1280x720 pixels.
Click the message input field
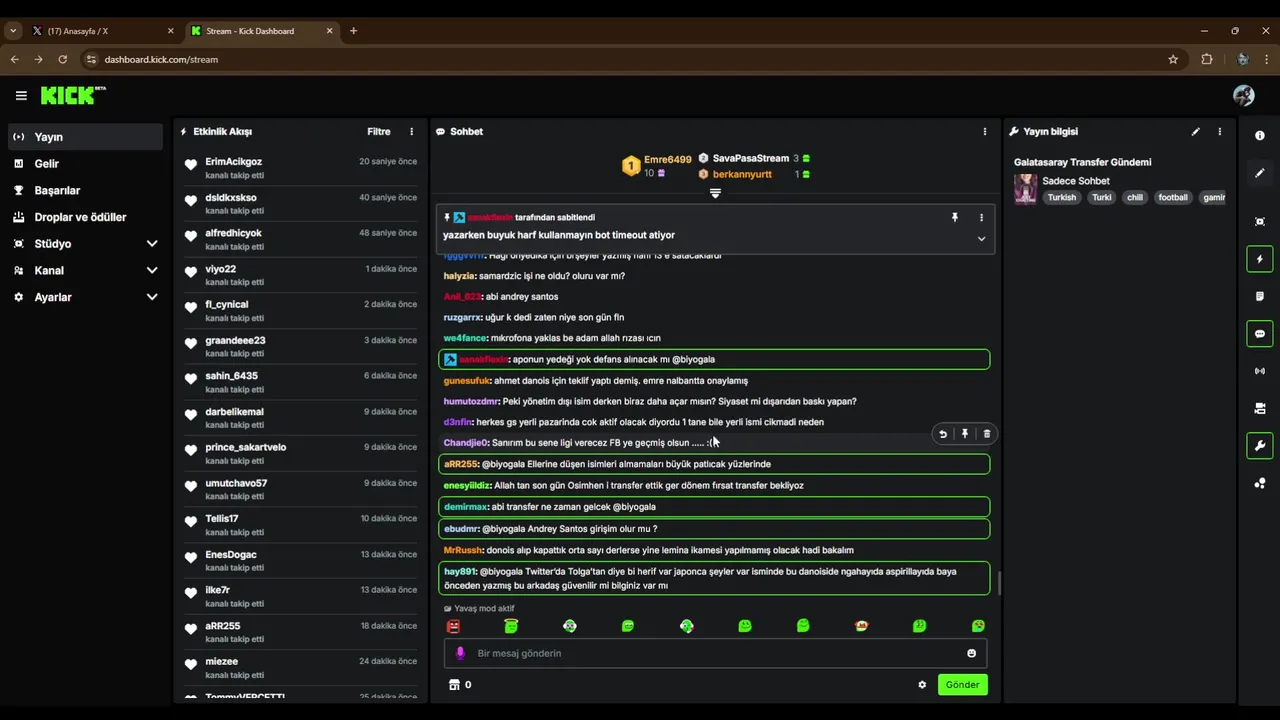(x=715, y=653)
